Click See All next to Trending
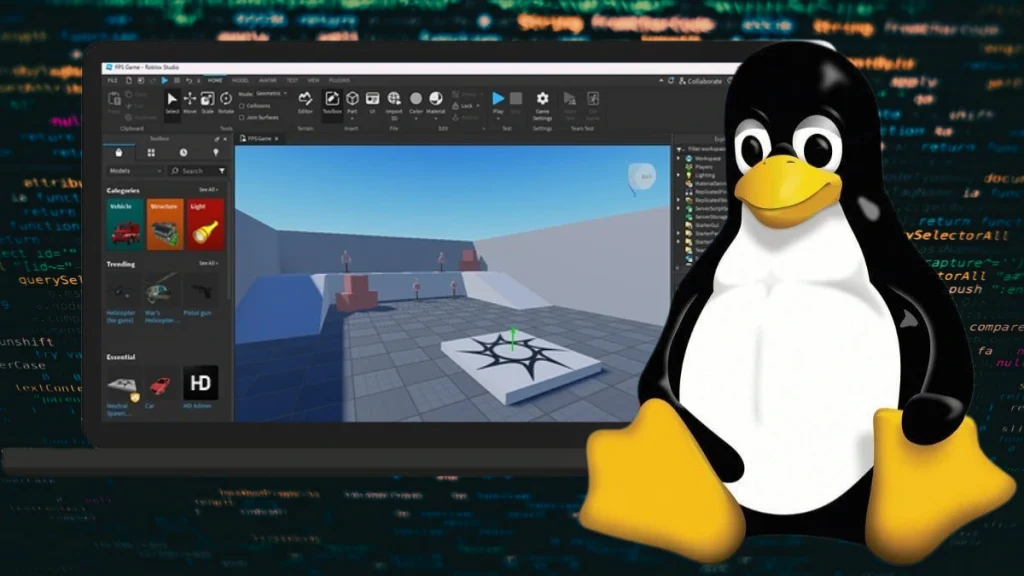Viewport: 1024px width, 576px height. 208,264
